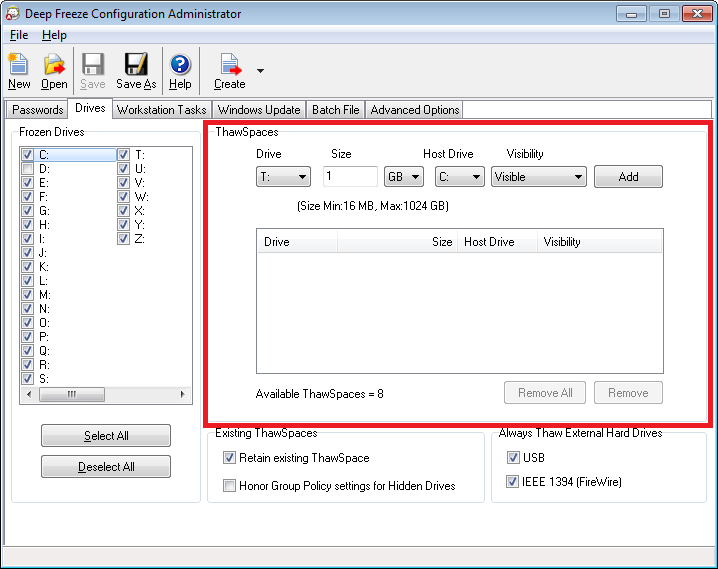Enable the D: drive checkbox
718x569 pixels.
(x=28, y=169)
